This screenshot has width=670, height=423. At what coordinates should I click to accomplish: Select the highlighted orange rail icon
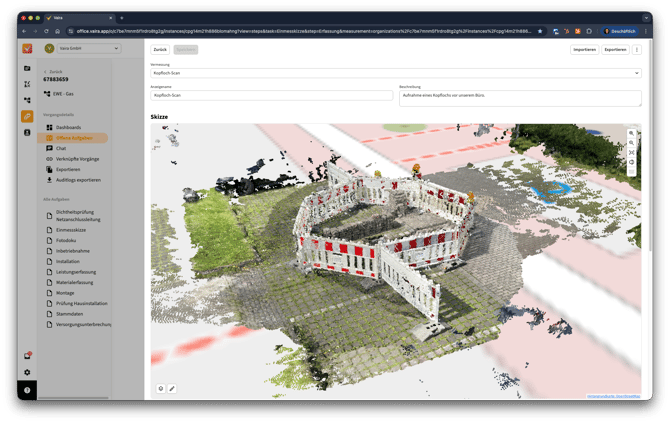[x=27, y=116]
